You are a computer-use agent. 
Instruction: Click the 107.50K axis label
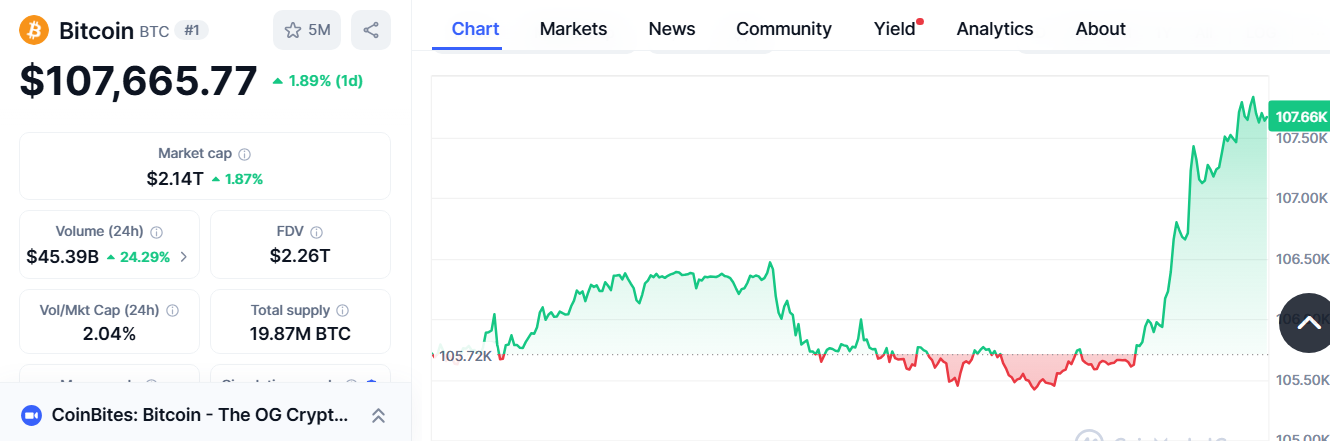(1302, 138)
